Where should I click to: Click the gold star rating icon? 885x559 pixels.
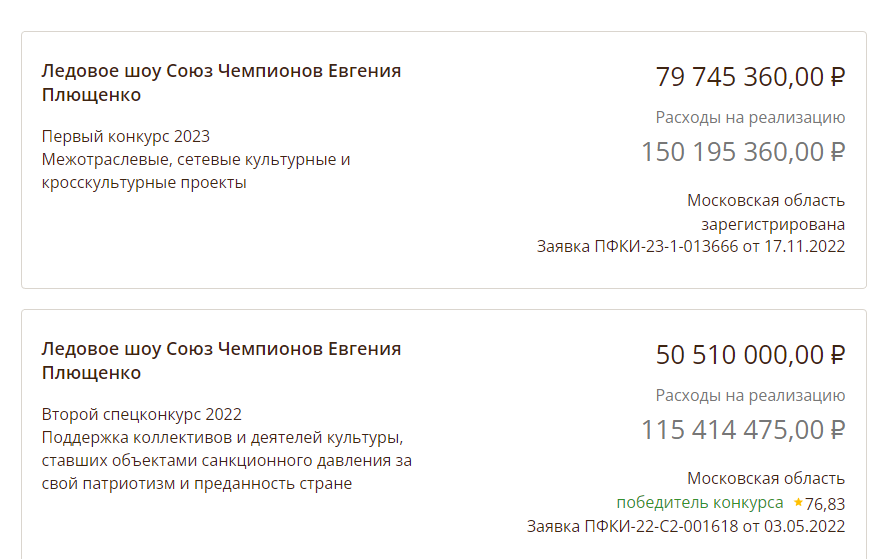(x=798, y=502)
